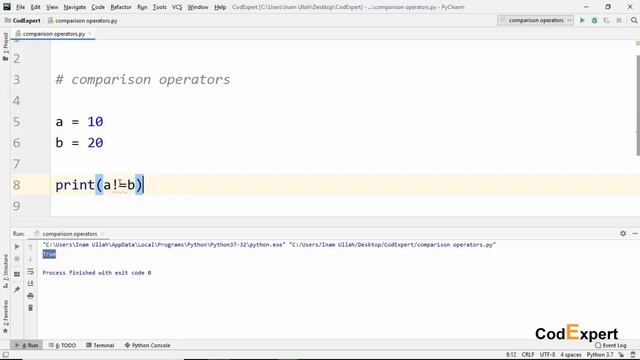
Task: Open the Structure tool window
Action: tap(5, 271)
